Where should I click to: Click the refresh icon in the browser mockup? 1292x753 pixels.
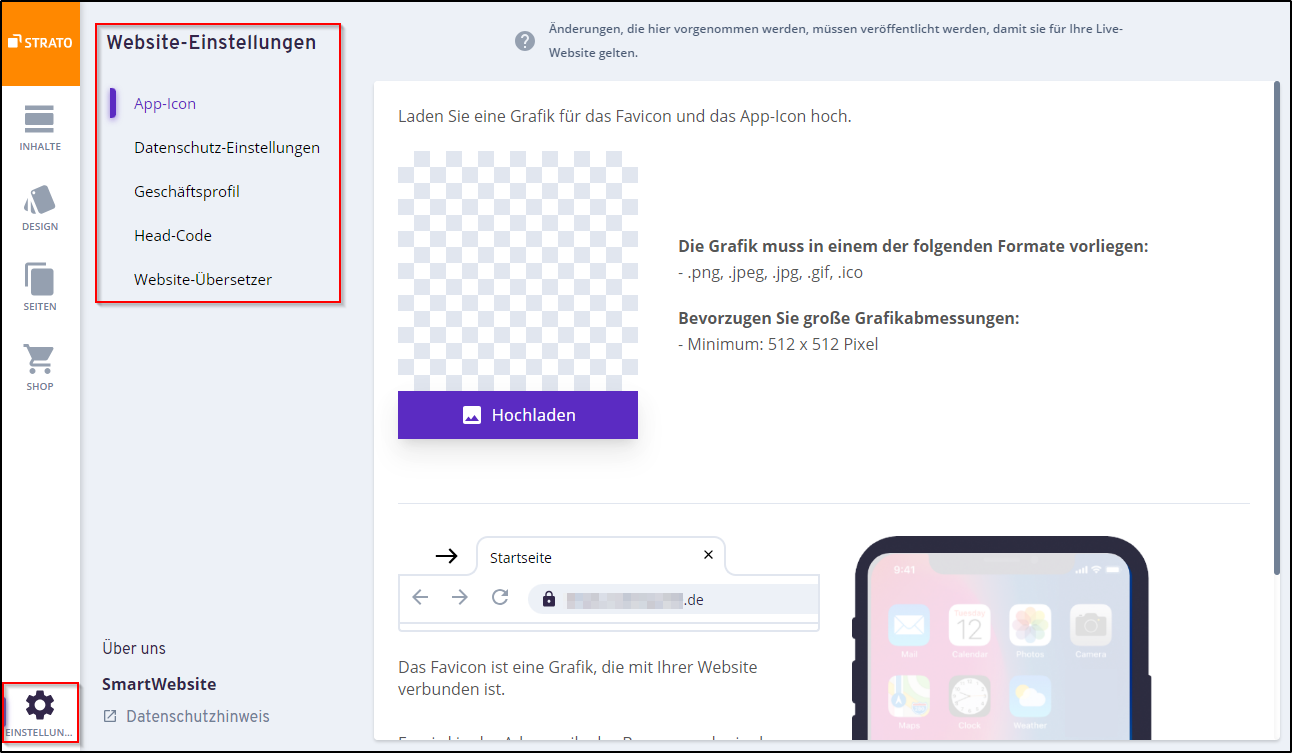tap(498, 597)
